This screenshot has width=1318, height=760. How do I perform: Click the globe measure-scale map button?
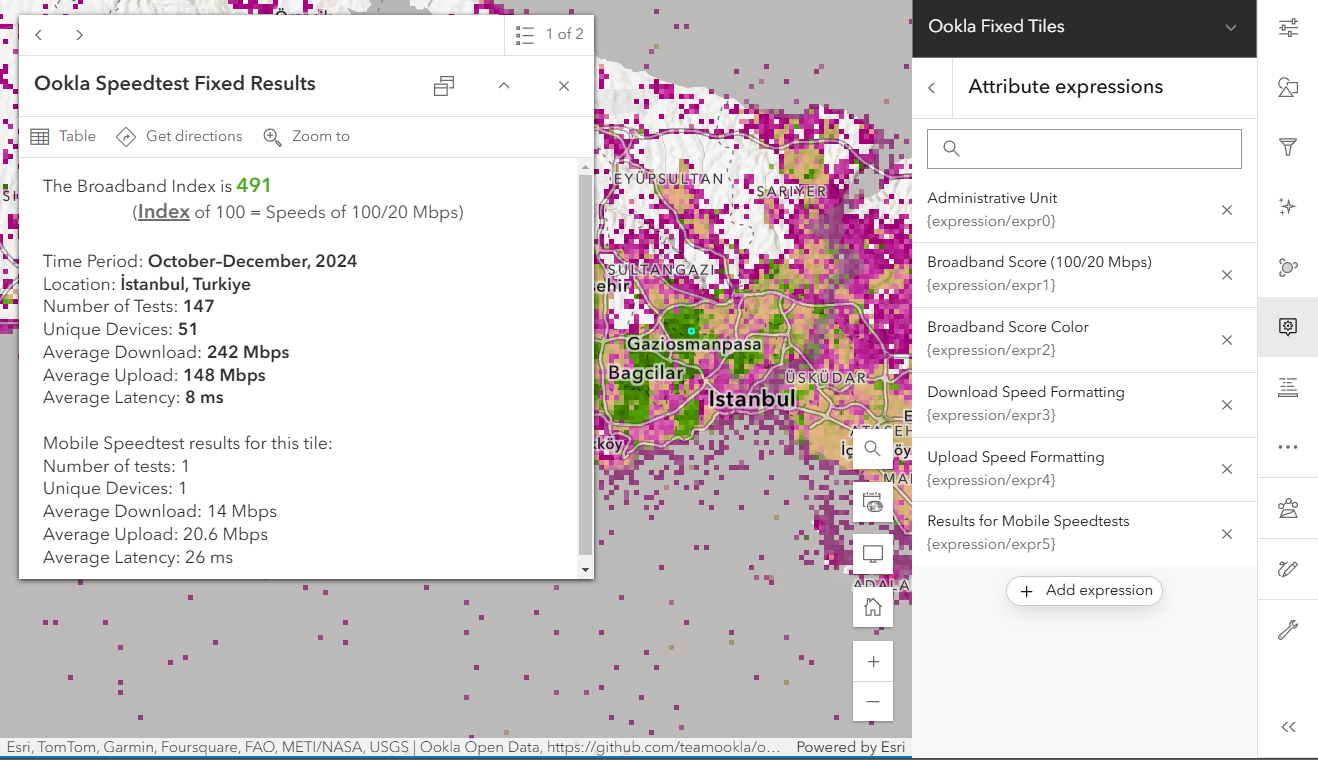click(x=873, y=502)
